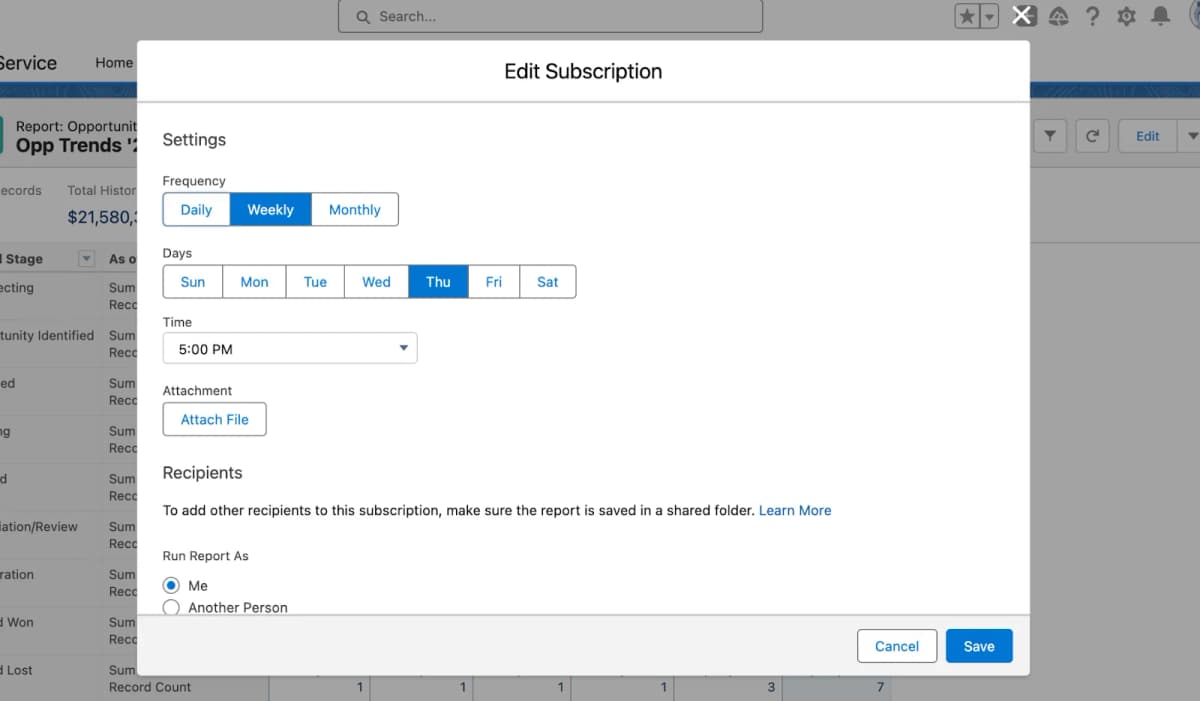The image size is (1200, 701).
Task: Open the favorites list dropdown arrow
Action: coord(989,17)
